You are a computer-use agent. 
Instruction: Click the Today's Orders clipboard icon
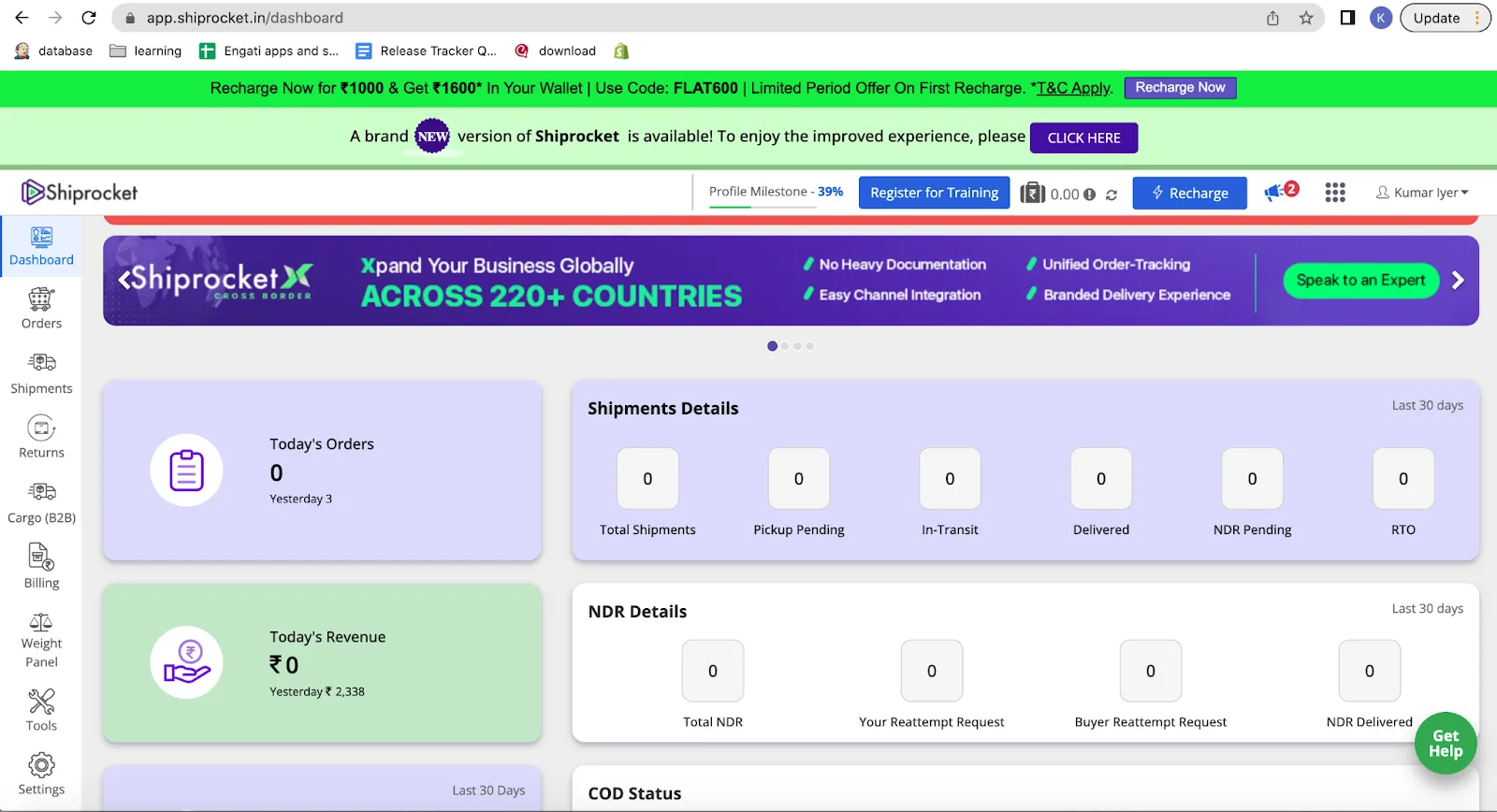186,471
